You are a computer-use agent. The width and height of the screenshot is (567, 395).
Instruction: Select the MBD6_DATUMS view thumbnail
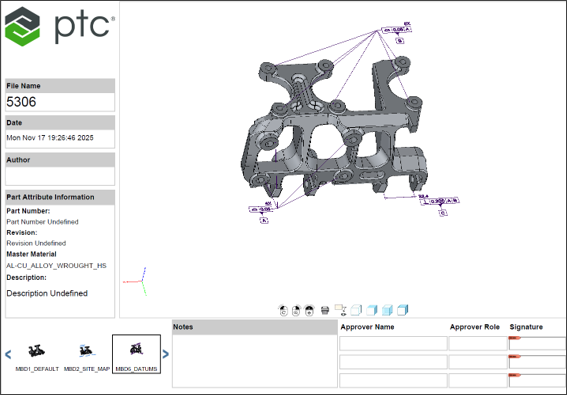(136, 354)
